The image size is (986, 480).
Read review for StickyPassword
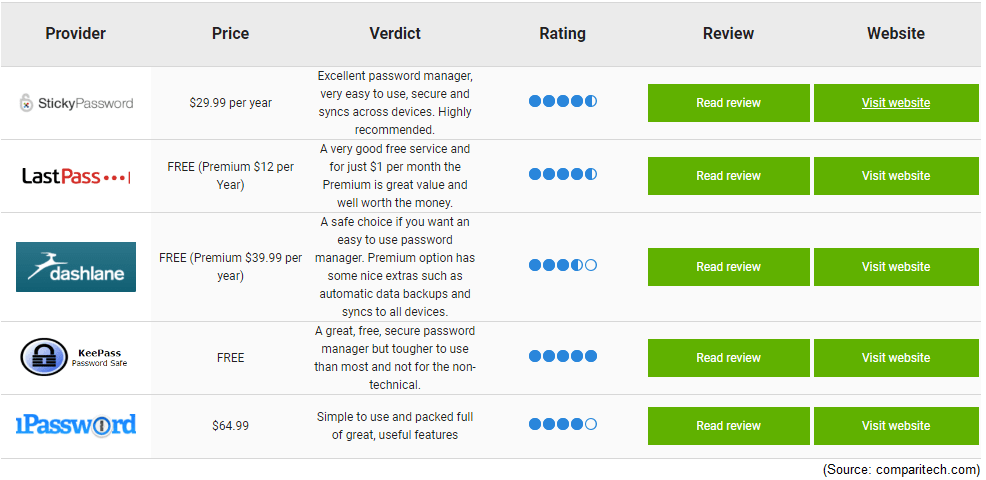click(729, 103)
